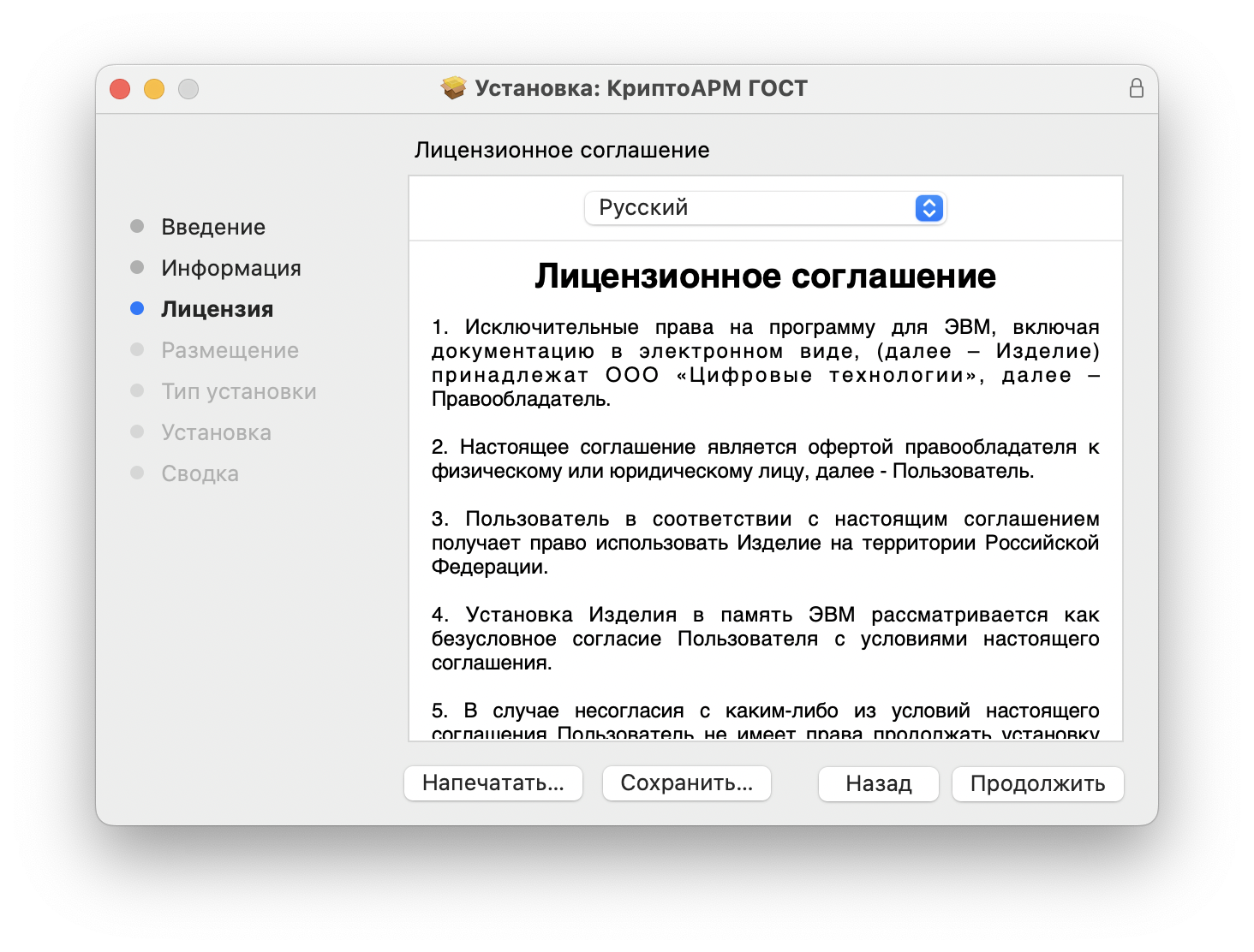Click the dot beside Установка step

point(137,431)
